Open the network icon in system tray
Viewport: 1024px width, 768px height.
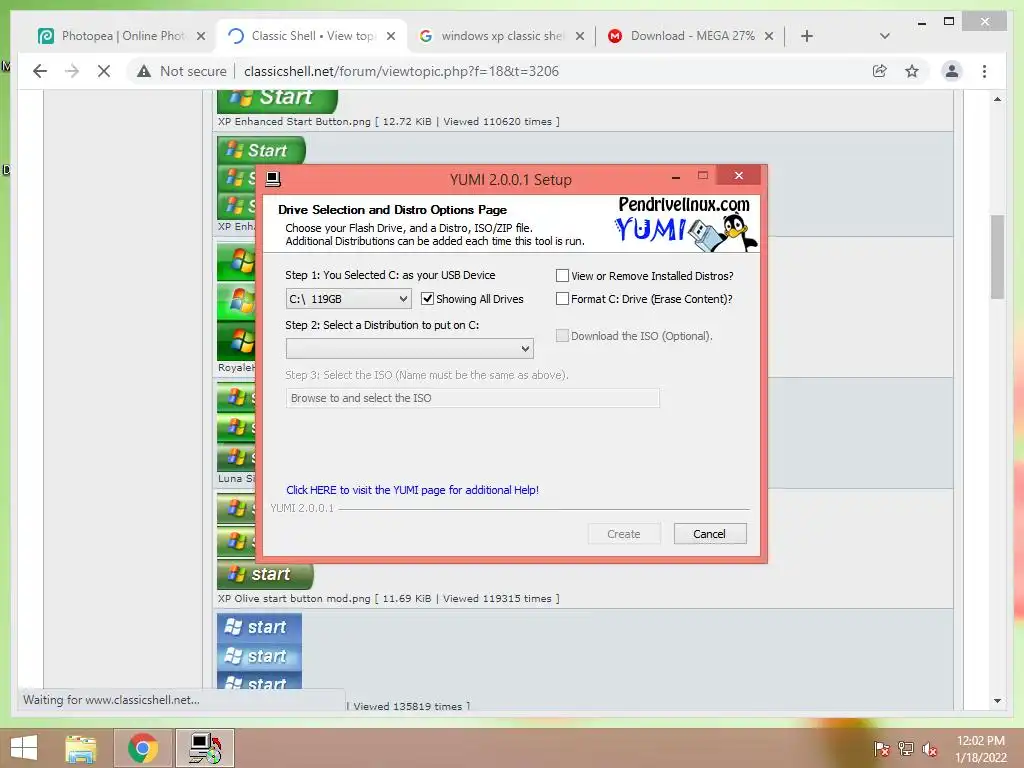pyautogui.click(x=906, y=749)
